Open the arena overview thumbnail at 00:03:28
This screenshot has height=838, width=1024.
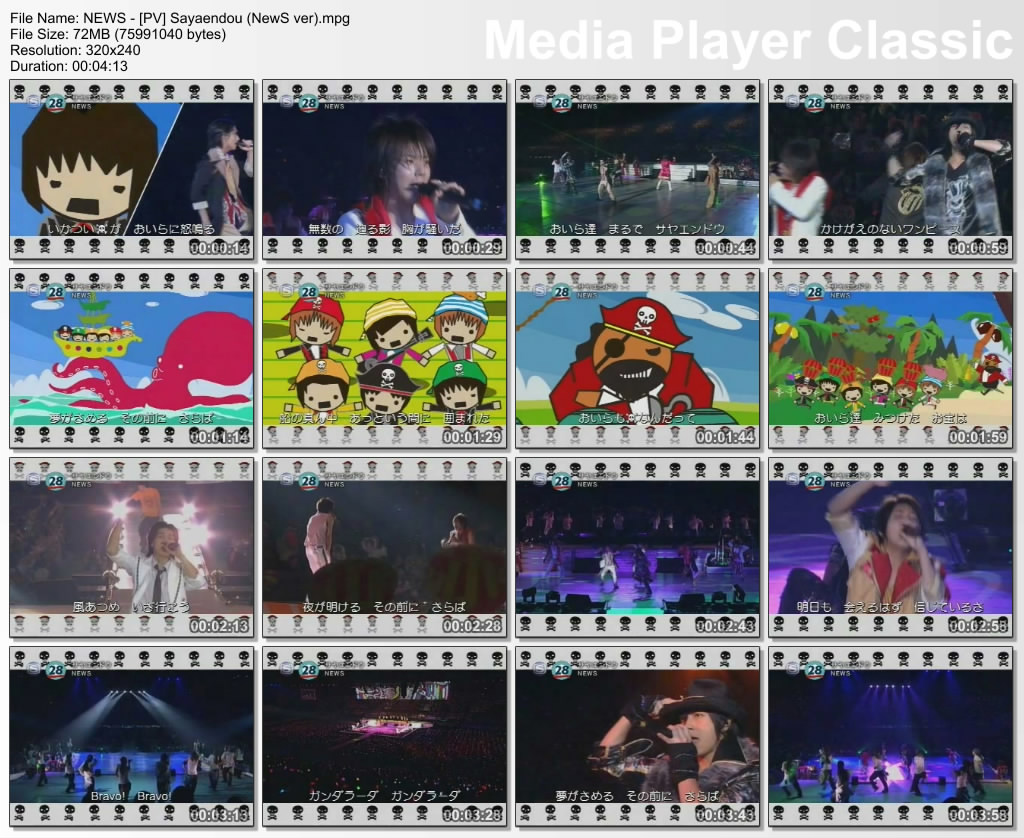pyautogui.click(x=385, y=737)
